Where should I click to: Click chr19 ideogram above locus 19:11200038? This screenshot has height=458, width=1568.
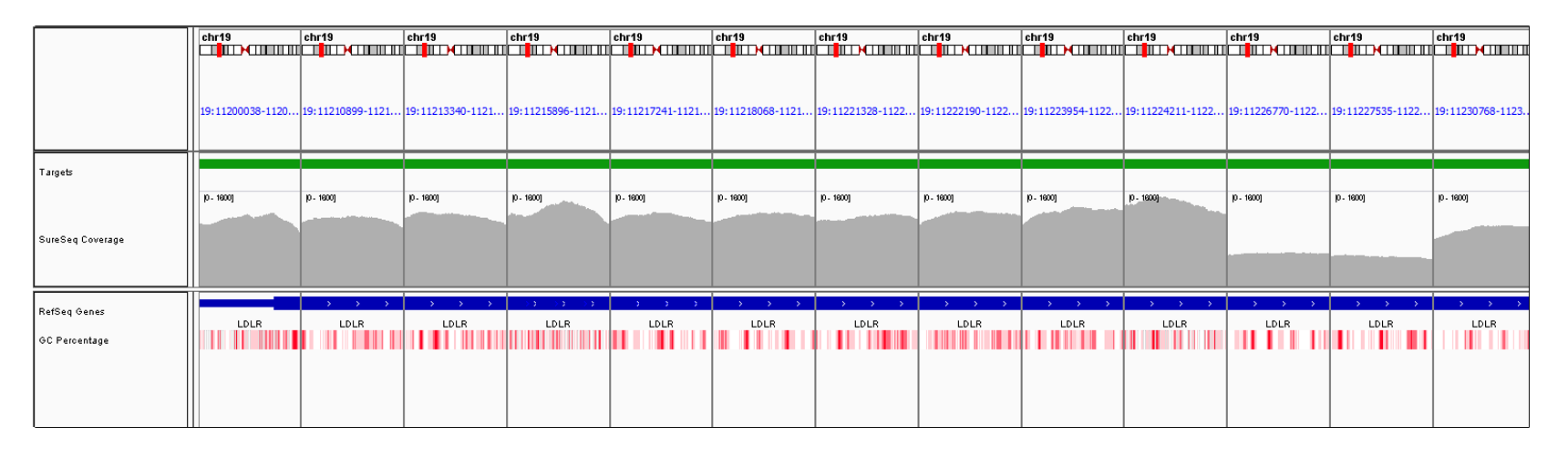coord(249,50)
